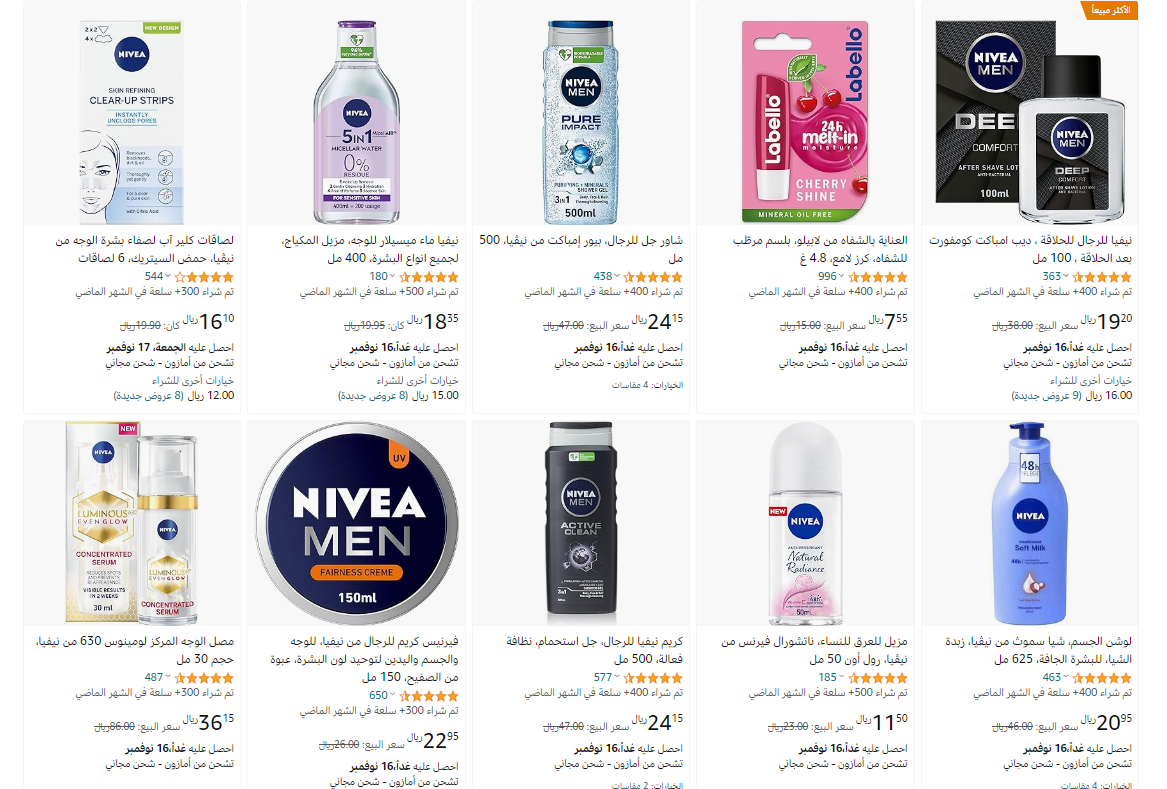The height and width of the screenshot is (789, 1167).
Task: Open the Nivea 5in1 Micellar Water image
Action: point(357,122)
